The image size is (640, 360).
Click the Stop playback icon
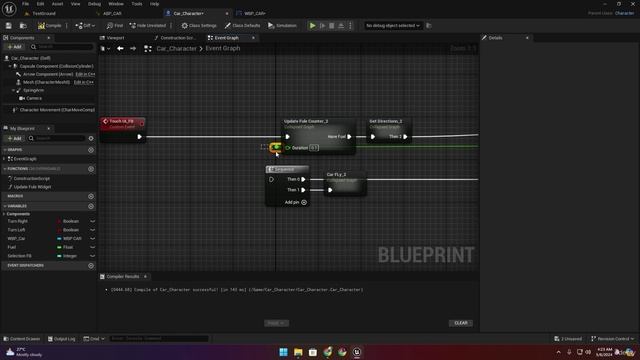pyautogui.click(x=332, y=26)
